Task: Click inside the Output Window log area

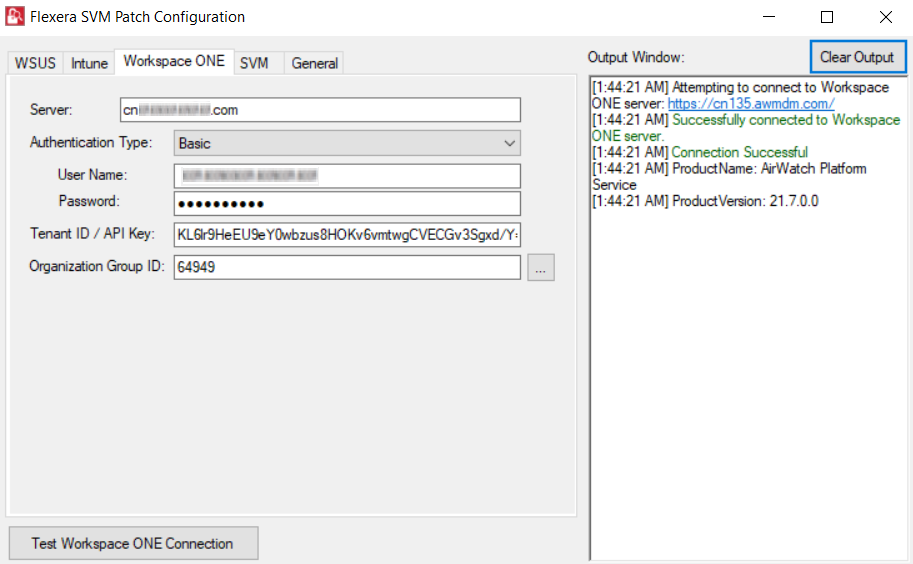Action: (x=748, y=380)
